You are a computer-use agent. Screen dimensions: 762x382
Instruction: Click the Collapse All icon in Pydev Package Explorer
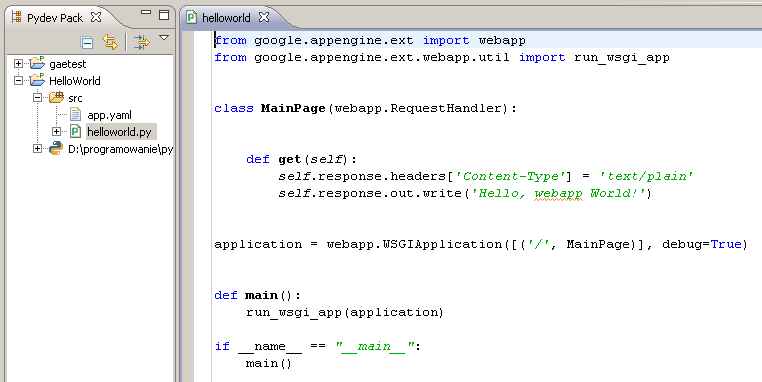pyautogui.click(x=87, y=42)
